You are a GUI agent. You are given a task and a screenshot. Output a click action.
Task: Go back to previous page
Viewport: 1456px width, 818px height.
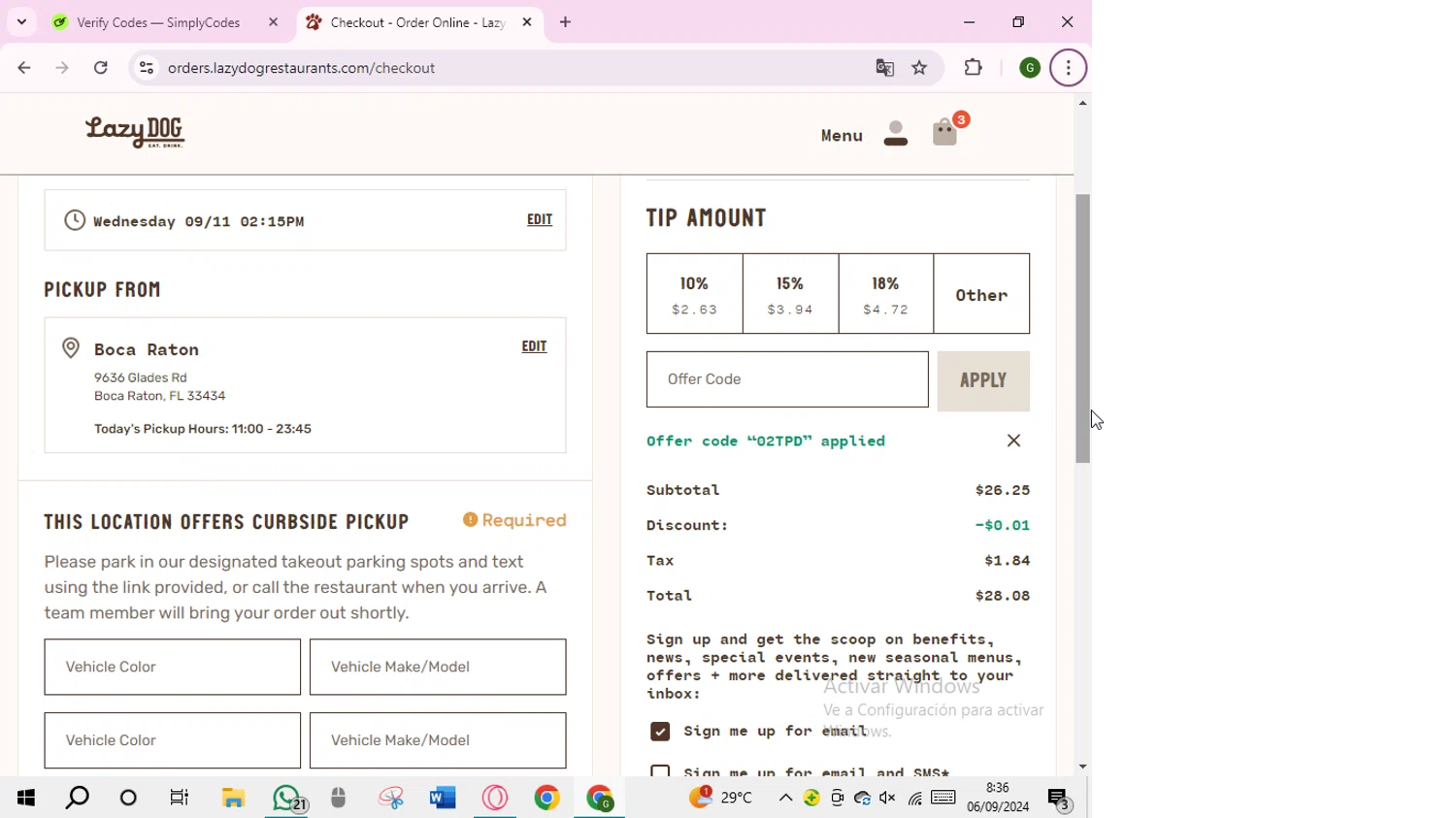coord(24,68)
